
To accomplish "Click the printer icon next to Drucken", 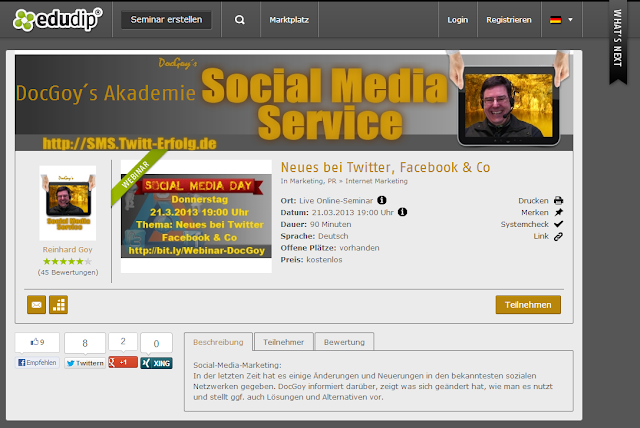I will click(x=558, y=200).
